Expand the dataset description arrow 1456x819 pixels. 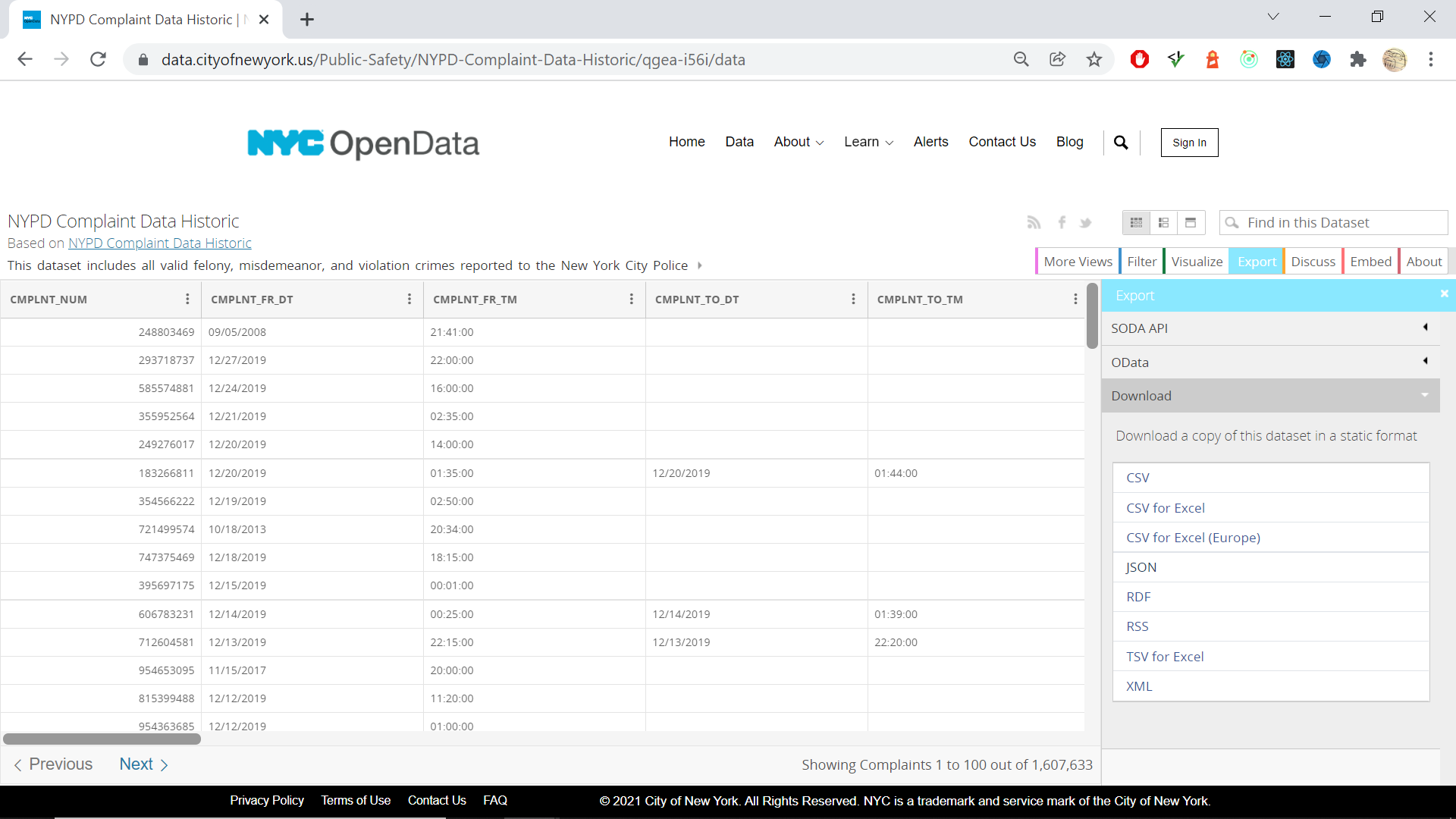699,265
